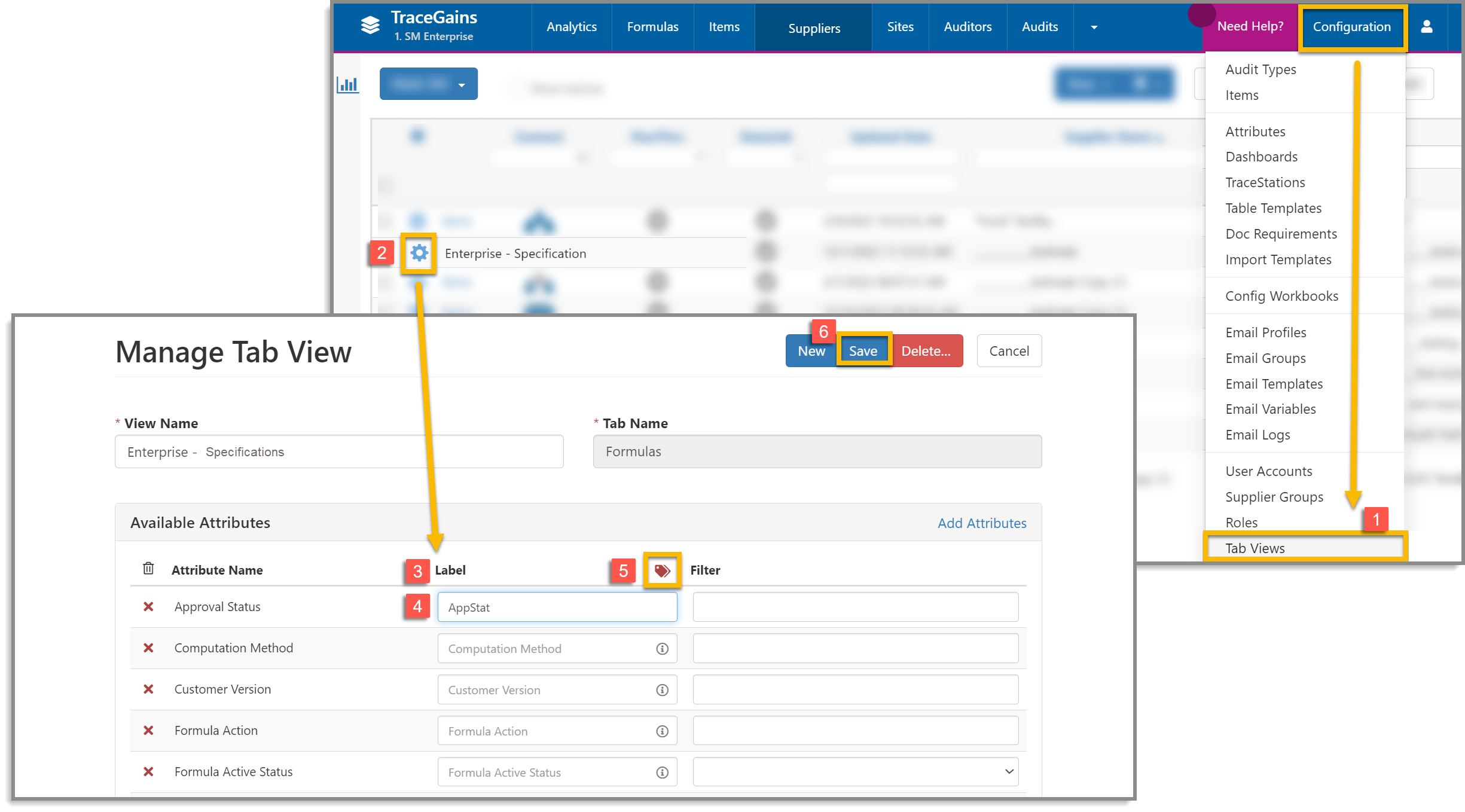Choose Email Templates in Configuration menu
The image size is (1465, 812).
(x=1274, y=384)
